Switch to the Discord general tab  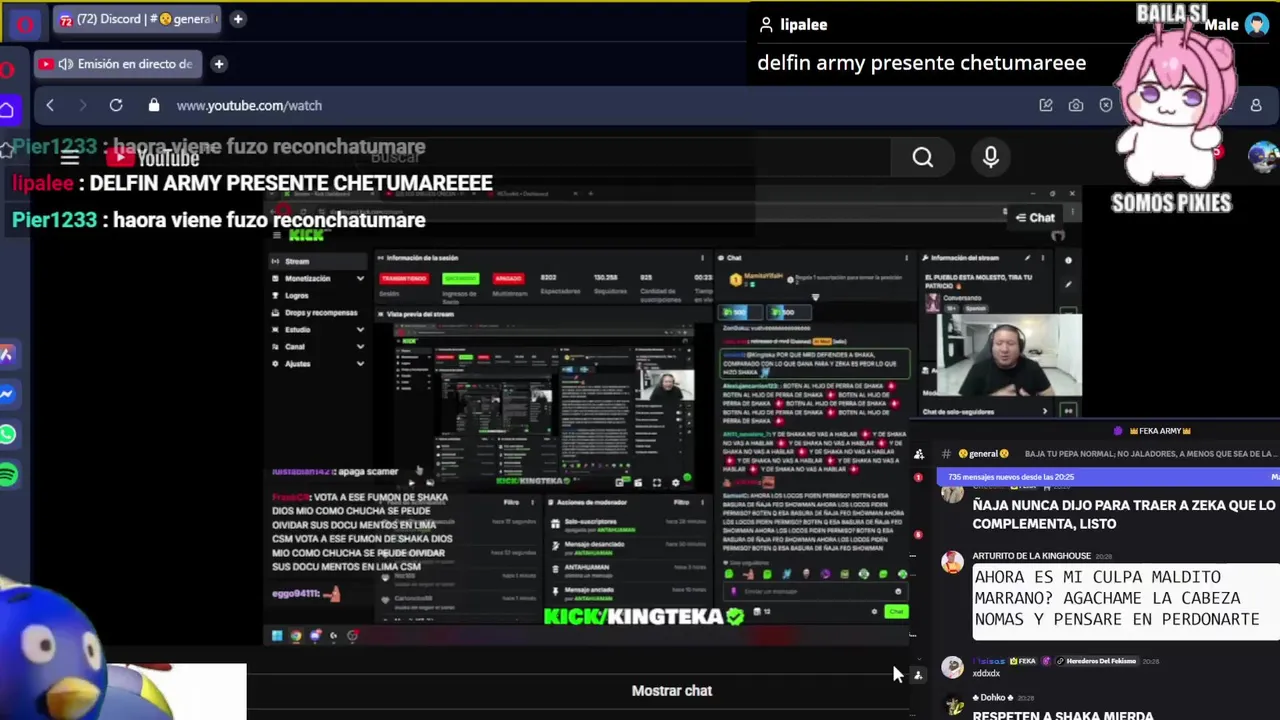[x=136, y=19]
